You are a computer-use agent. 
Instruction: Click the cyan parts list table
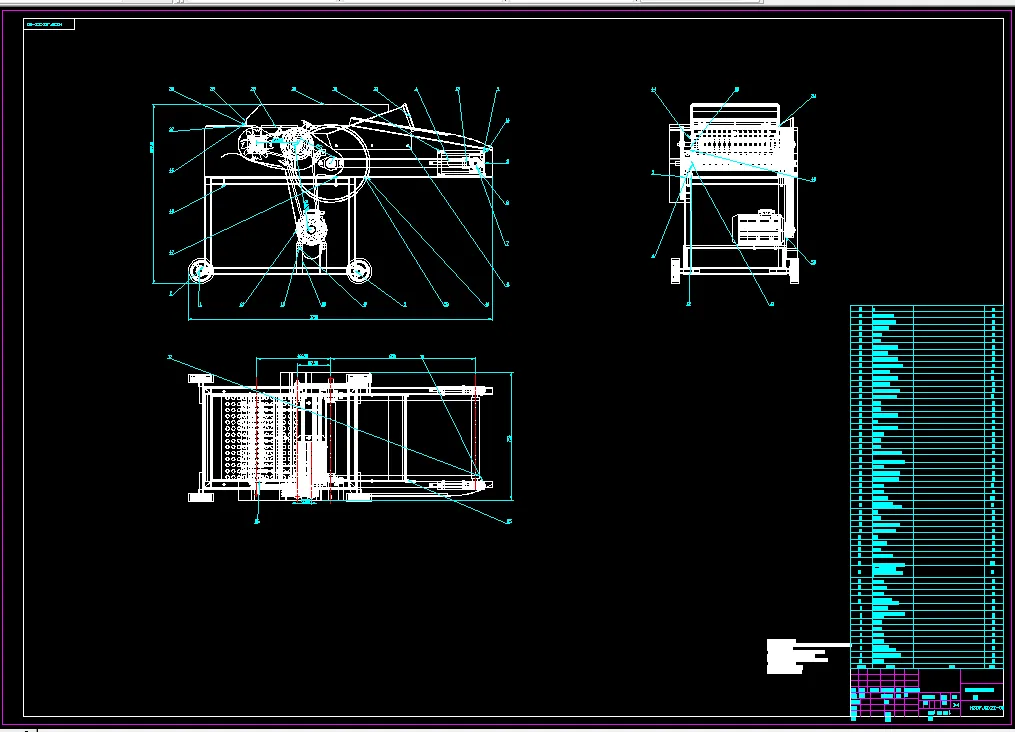click(926, 487)
